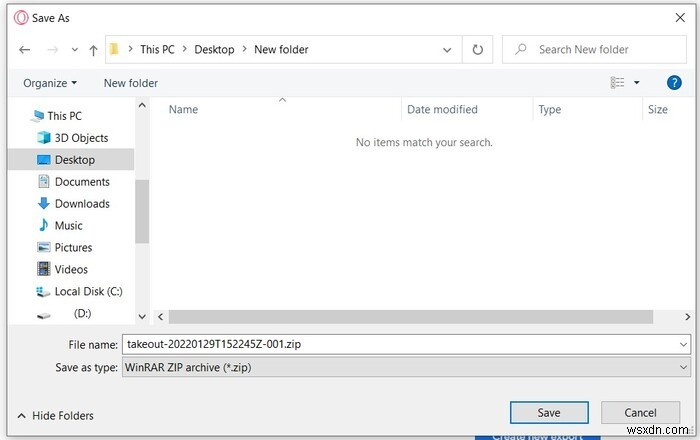
Task: Expand the address bar history dropdown
Action: pos(447,50)
